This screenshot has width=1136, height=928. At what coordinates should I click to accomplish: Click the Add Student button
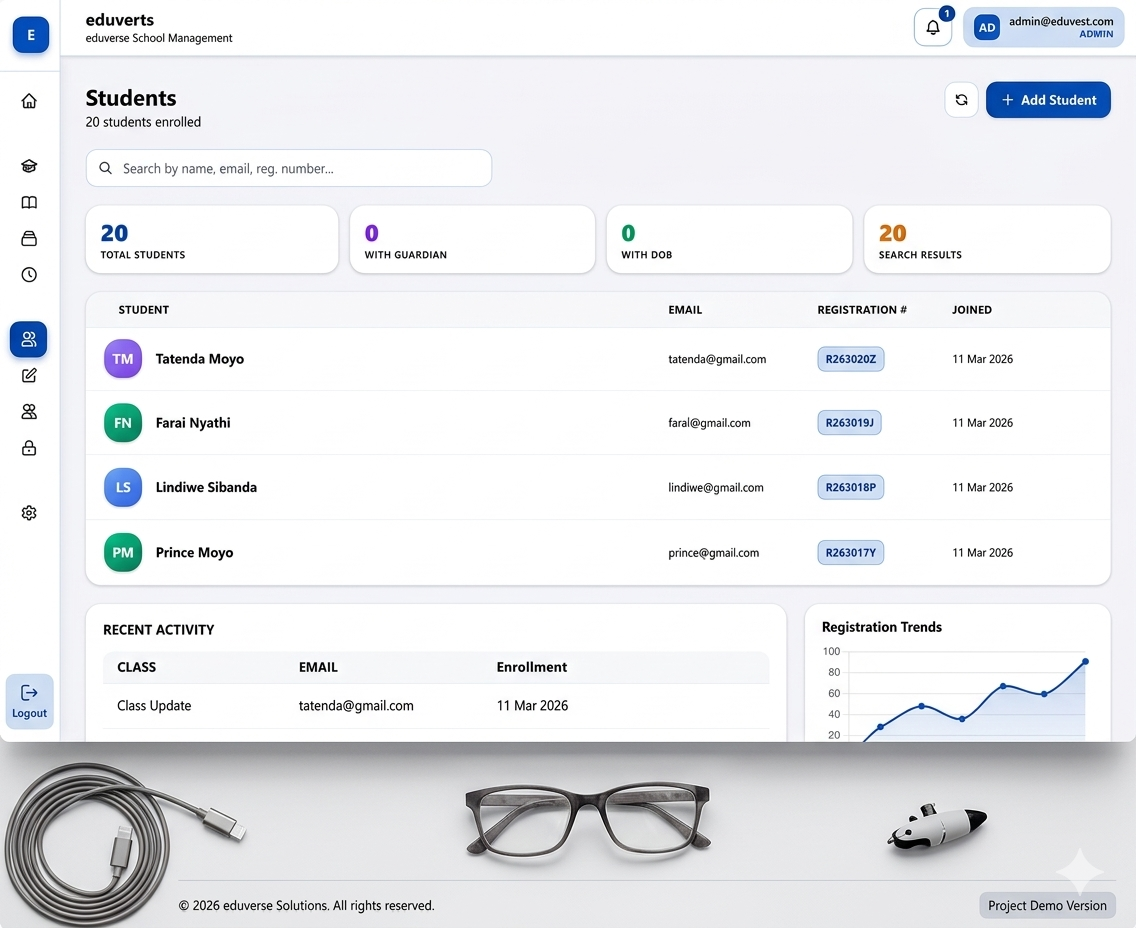tap(1048, 100)
